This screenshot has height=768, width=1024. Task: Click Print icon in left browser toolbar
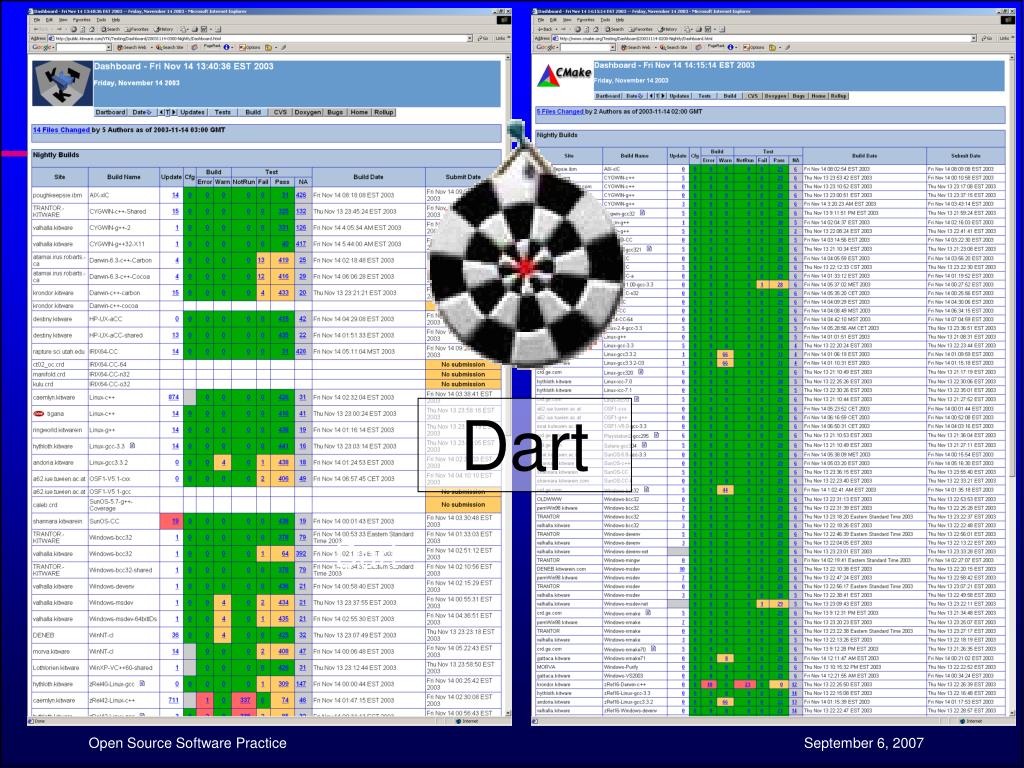(195, 29)
